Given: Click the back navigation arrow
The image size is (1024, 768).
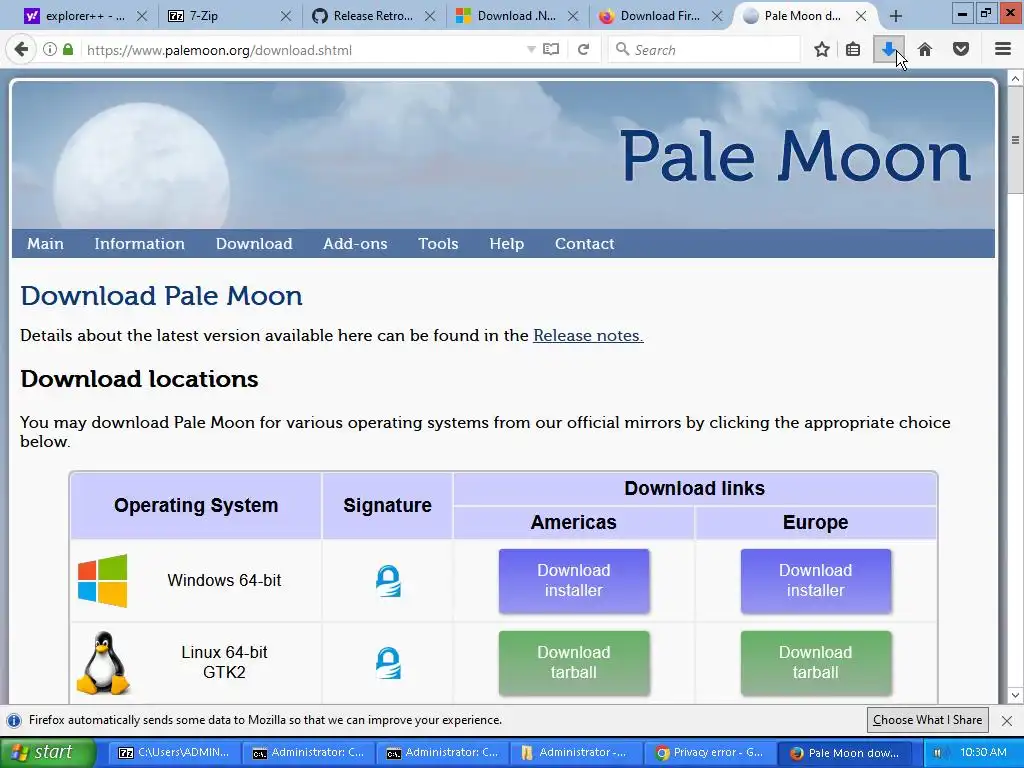Looking at the screenshot, I should point(21,50).
